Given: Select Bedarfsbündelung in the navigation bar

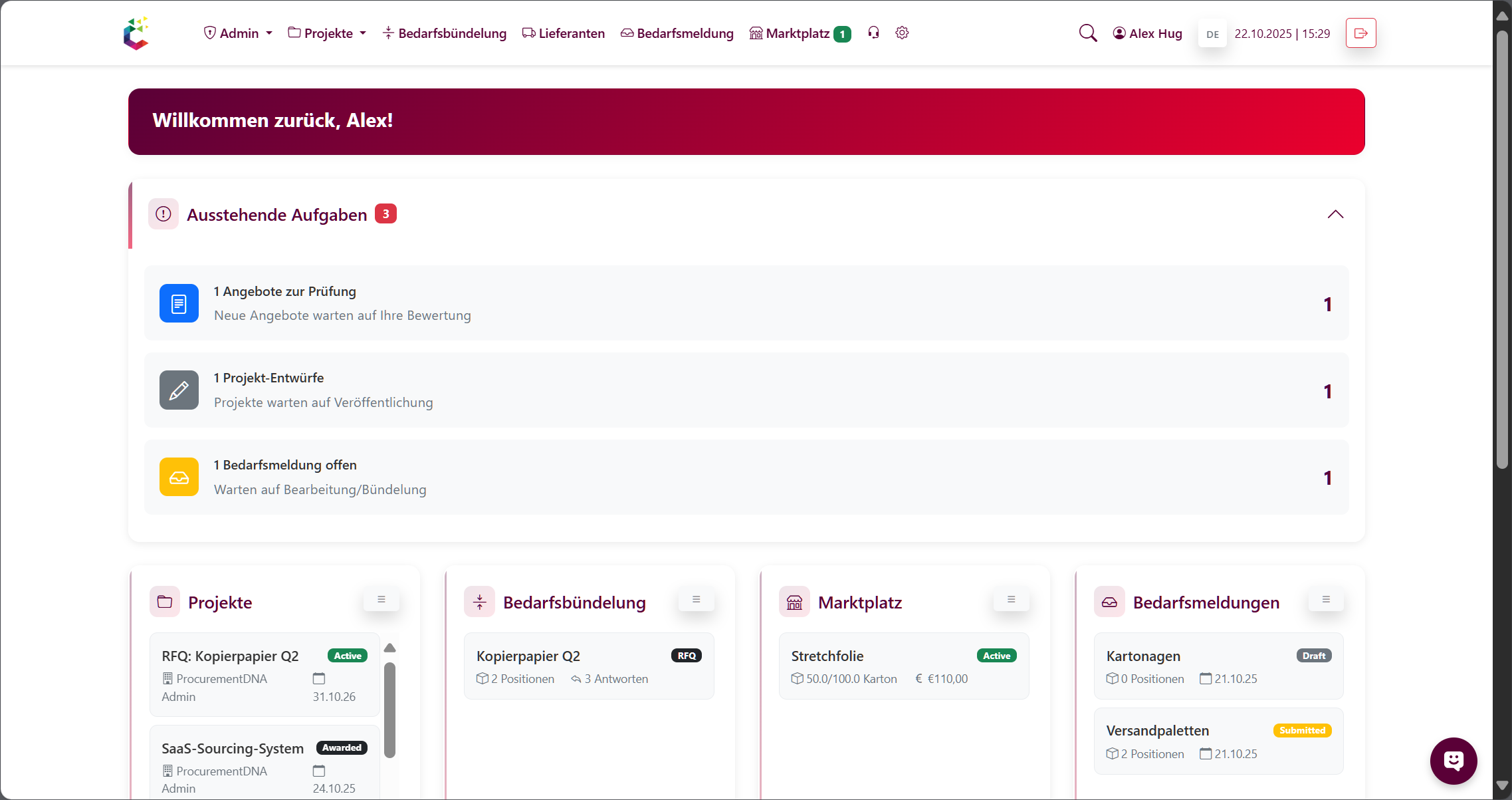Looking at the screenshot, I should [445, 33].
